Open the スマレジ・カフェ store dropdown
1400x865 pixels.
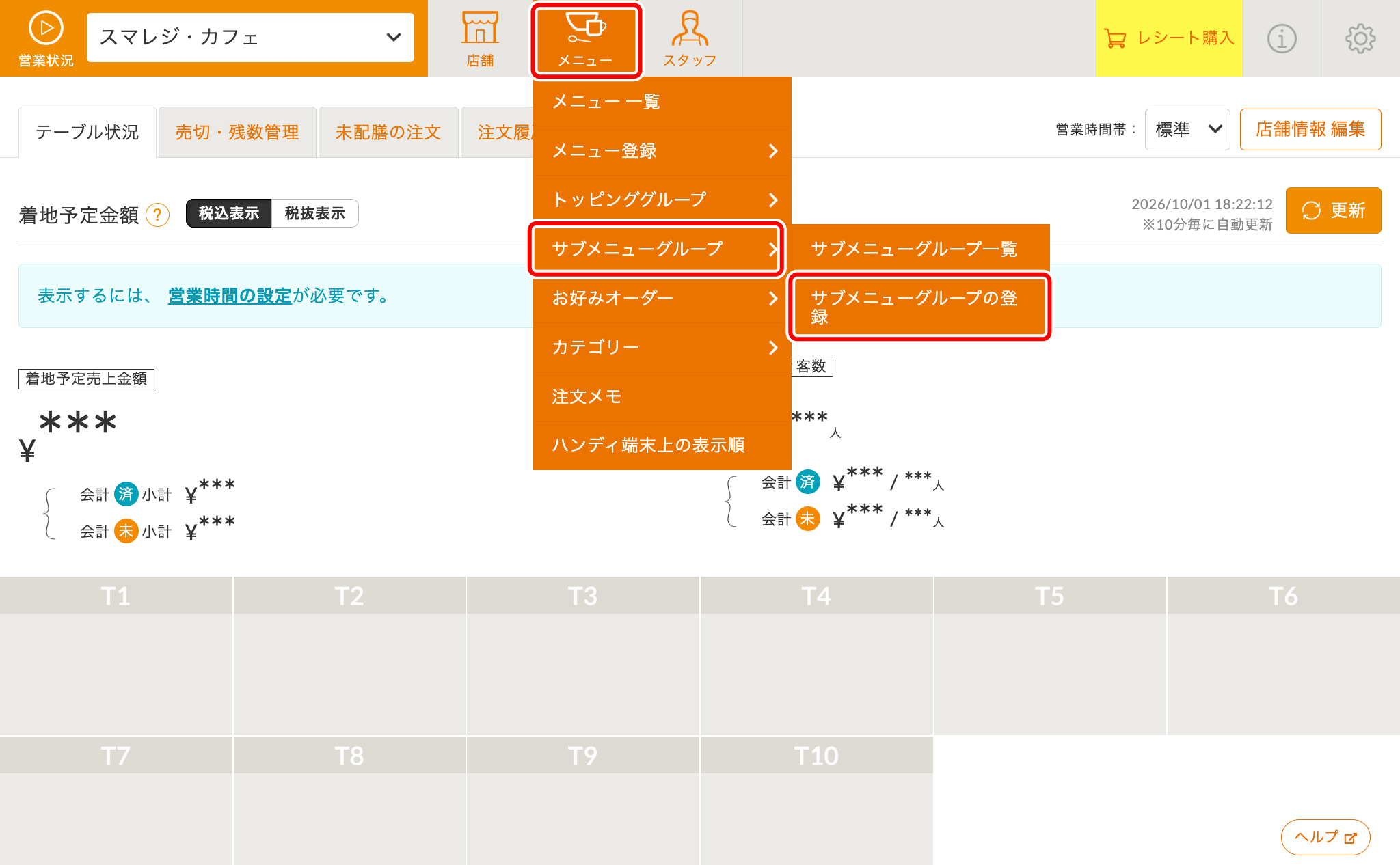250,38
